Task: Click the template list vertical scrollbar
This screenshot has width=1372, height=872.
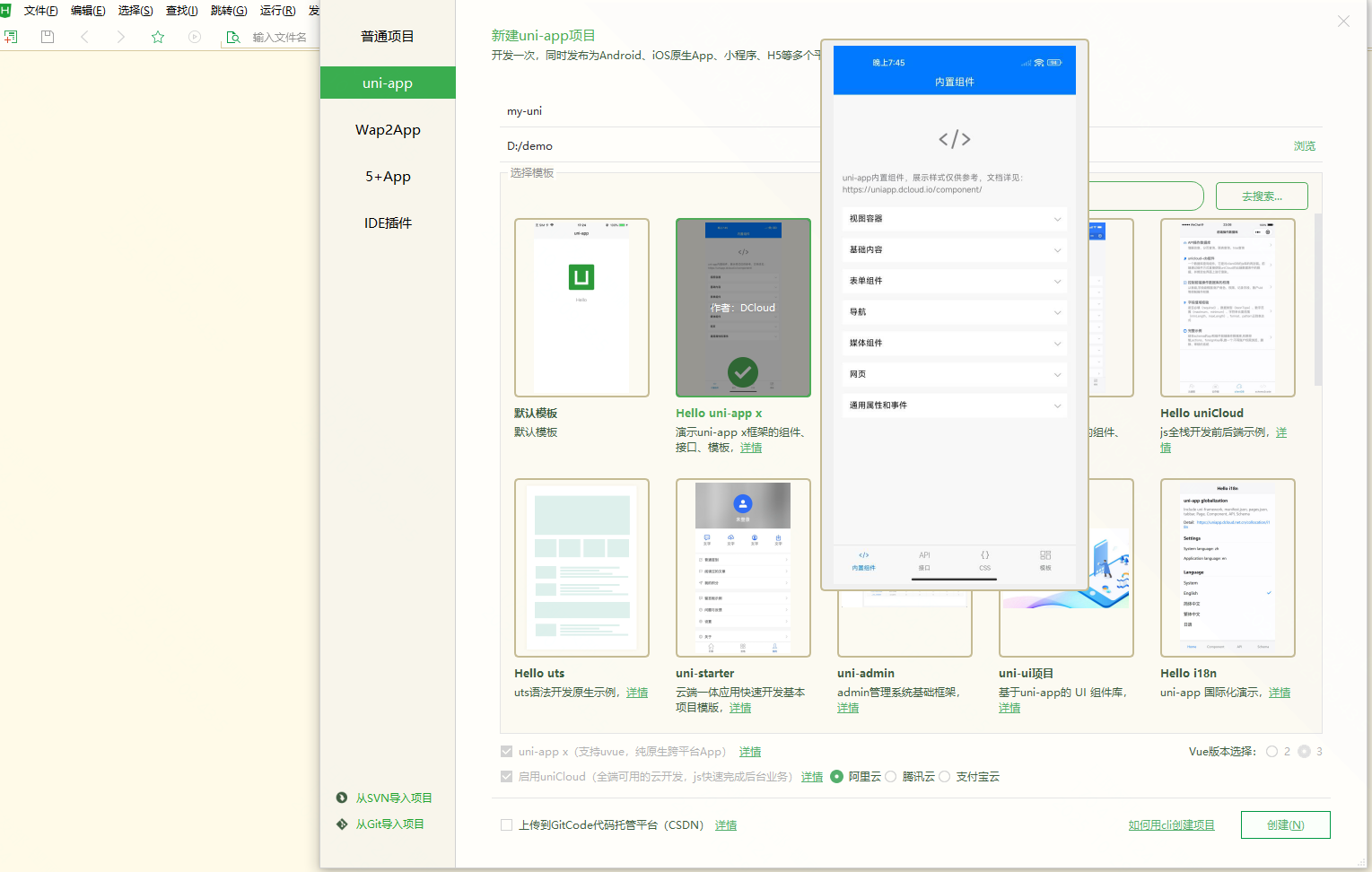Action: pyautogui.click(x=1318, y=300)
